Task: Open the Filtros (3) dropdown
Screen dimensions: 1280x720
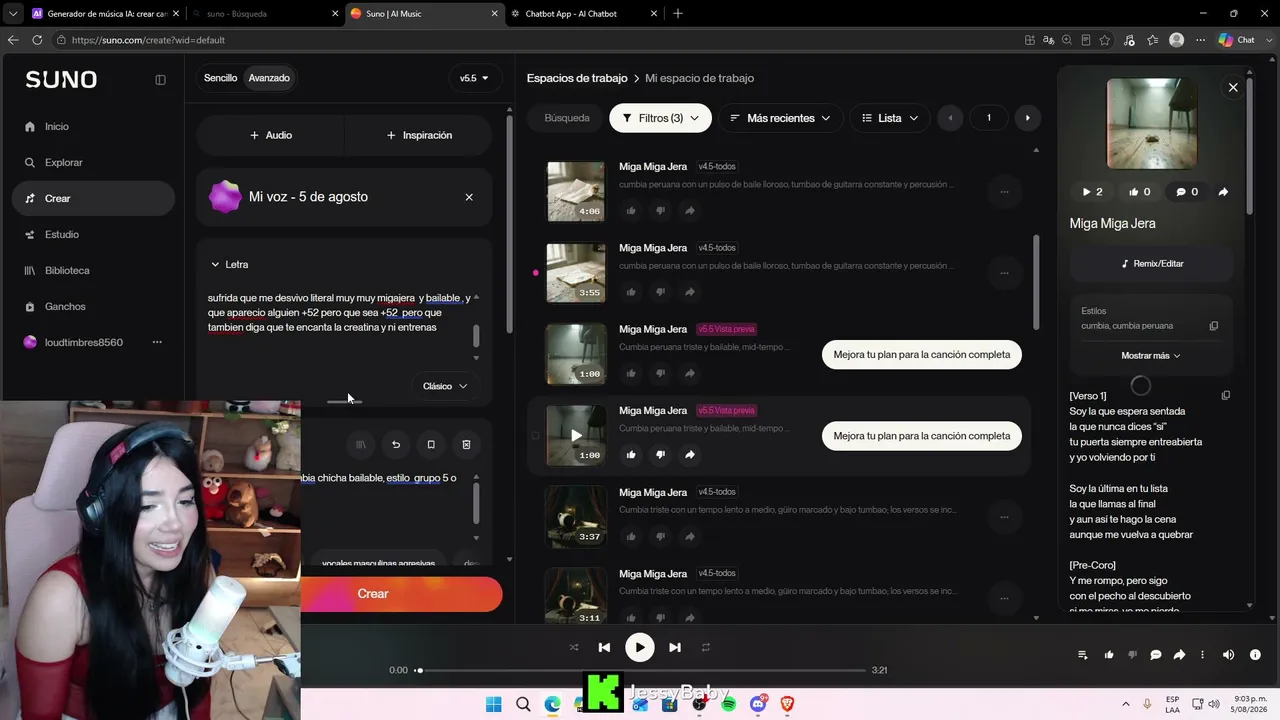Action: coord(660,118)
